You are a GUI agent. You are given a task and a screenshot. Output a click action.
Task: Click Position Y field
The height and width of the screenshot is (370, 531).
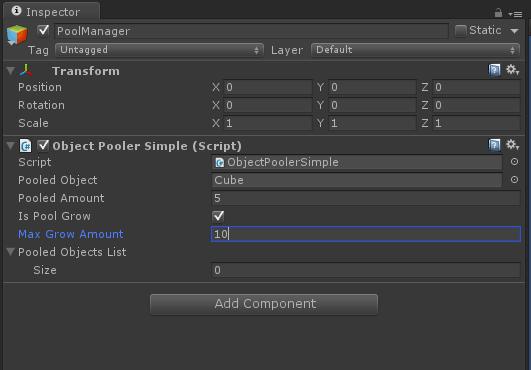click(372, 87)
